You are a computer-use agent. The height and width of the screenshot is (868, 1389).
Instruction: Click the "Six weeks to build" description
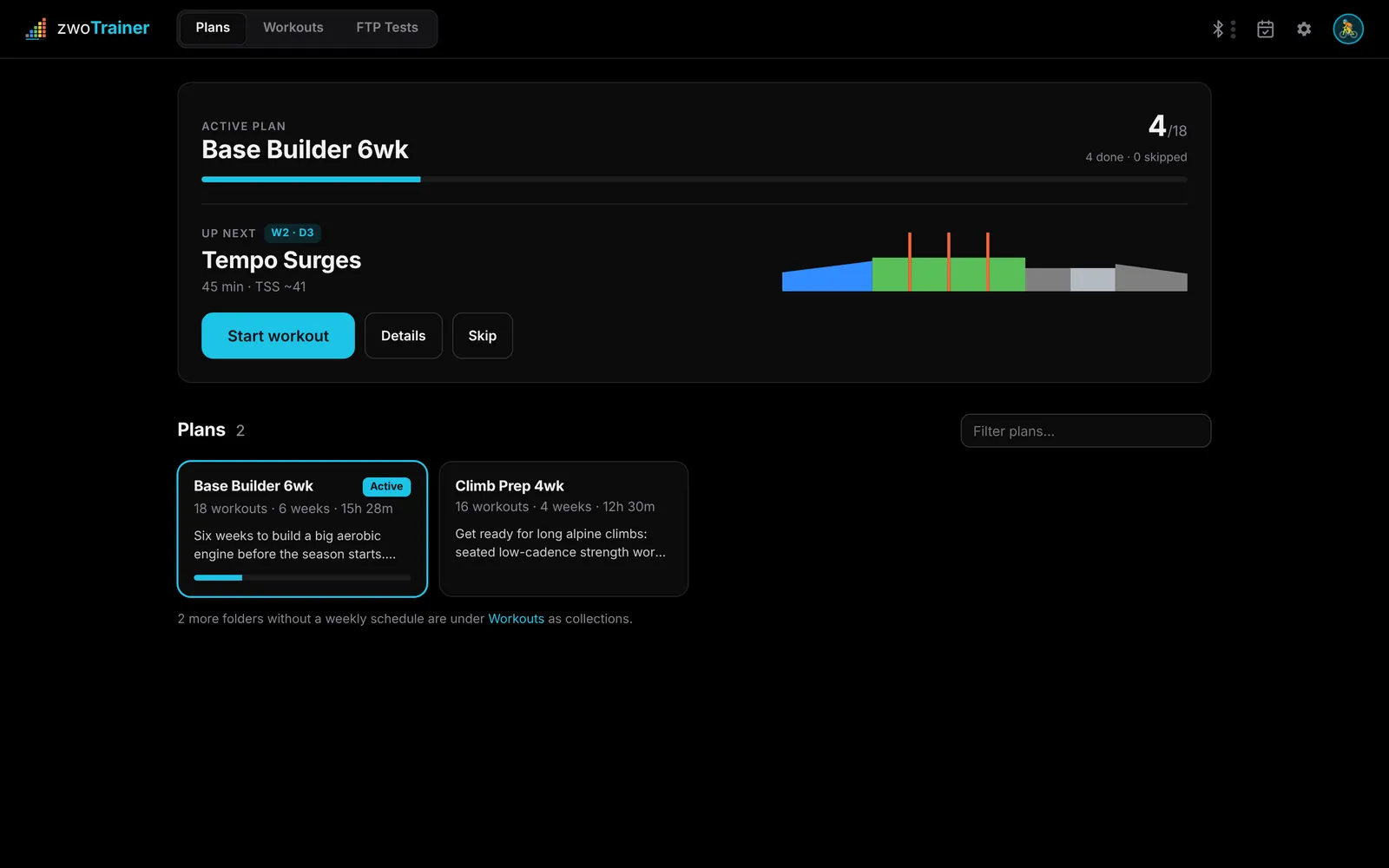[295, 545]
